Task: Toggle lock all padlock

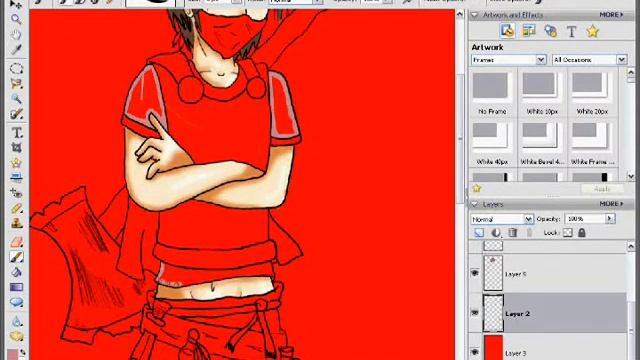Action: point(581,233)
